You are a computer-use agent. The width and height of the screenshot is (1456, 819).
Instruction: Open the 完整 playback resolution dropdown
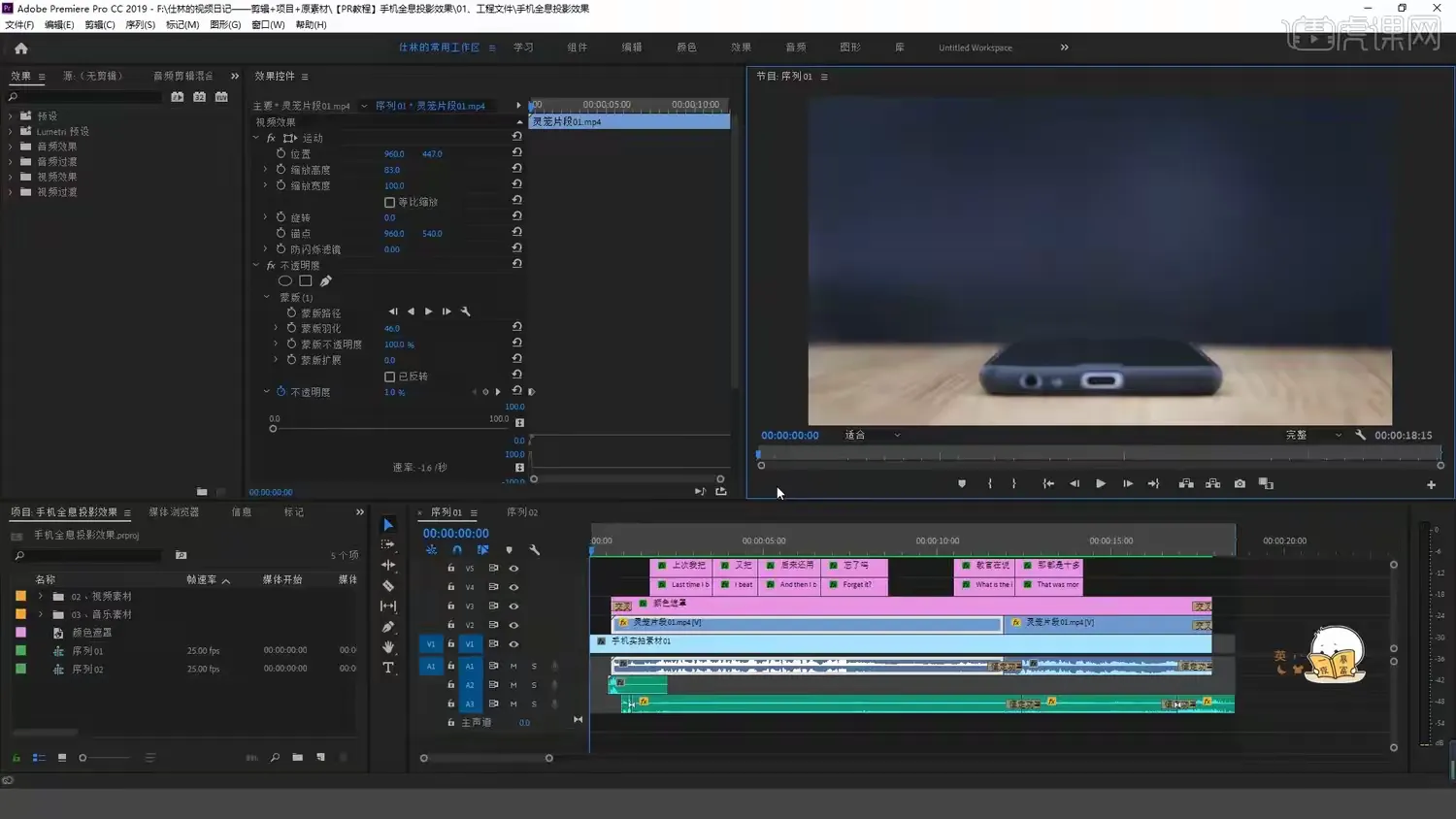coord(1313,435)
